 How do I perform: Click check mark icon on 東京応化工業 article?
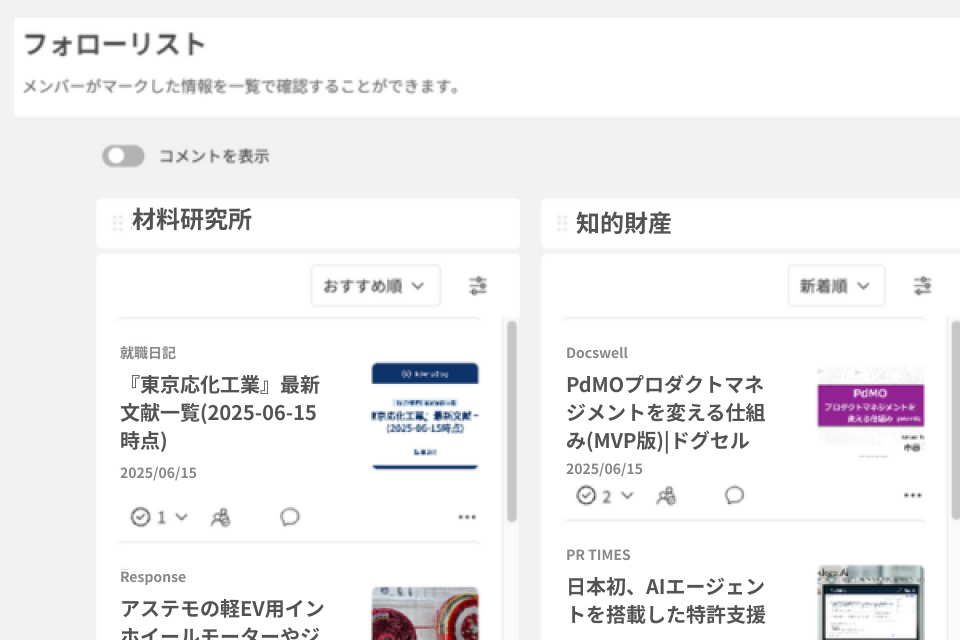point(141,517)
